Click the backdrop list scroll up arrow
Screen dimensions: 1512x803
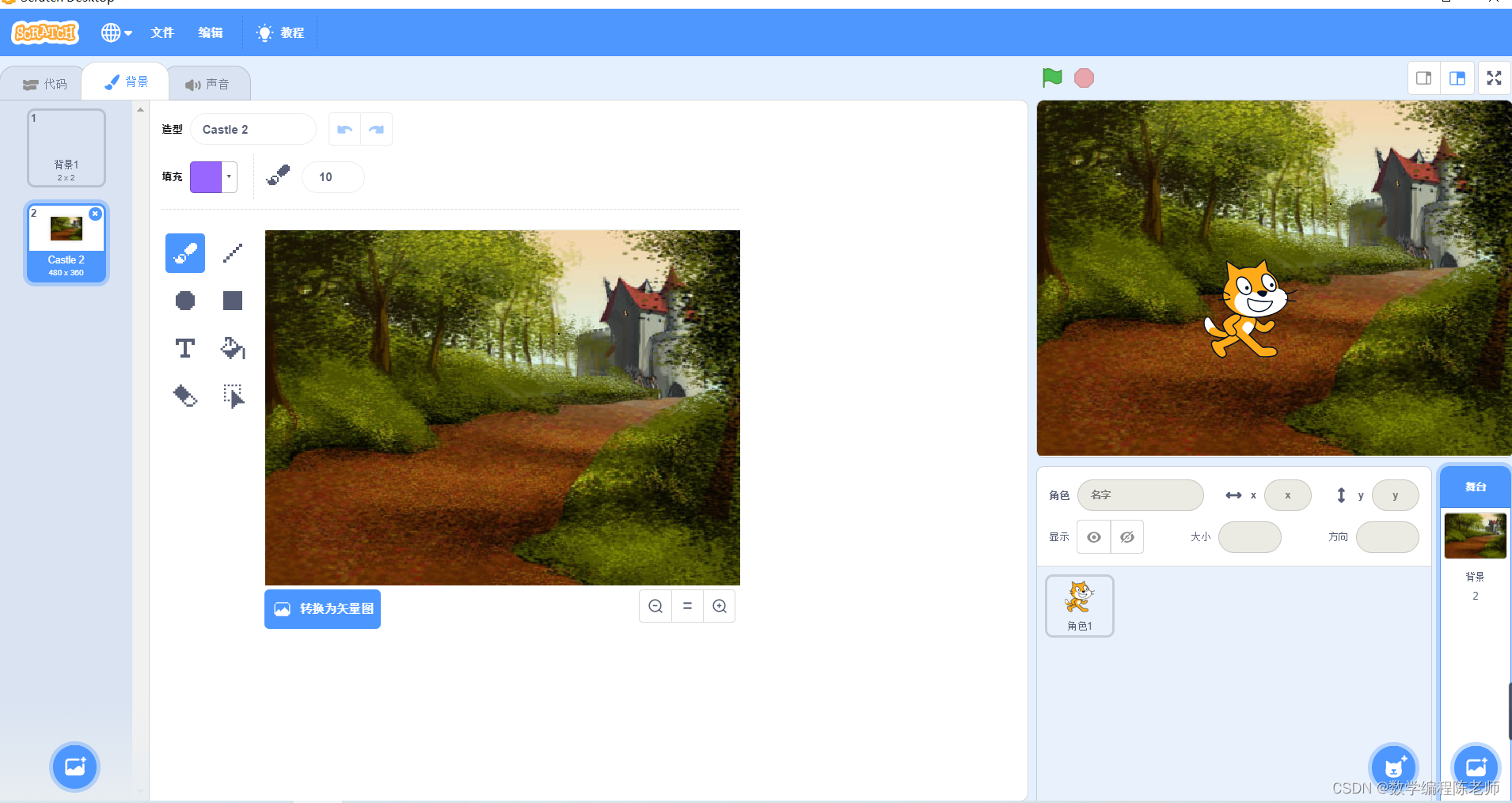tap(141, 110)
